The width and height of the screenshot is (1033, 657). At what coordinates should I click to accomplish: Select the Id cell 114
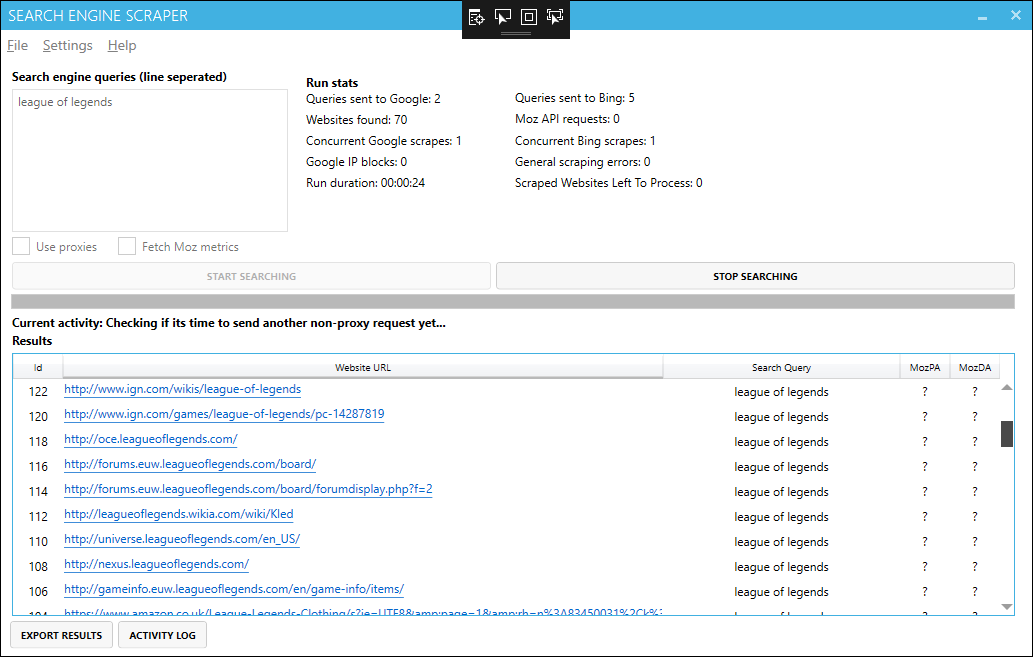38,492
